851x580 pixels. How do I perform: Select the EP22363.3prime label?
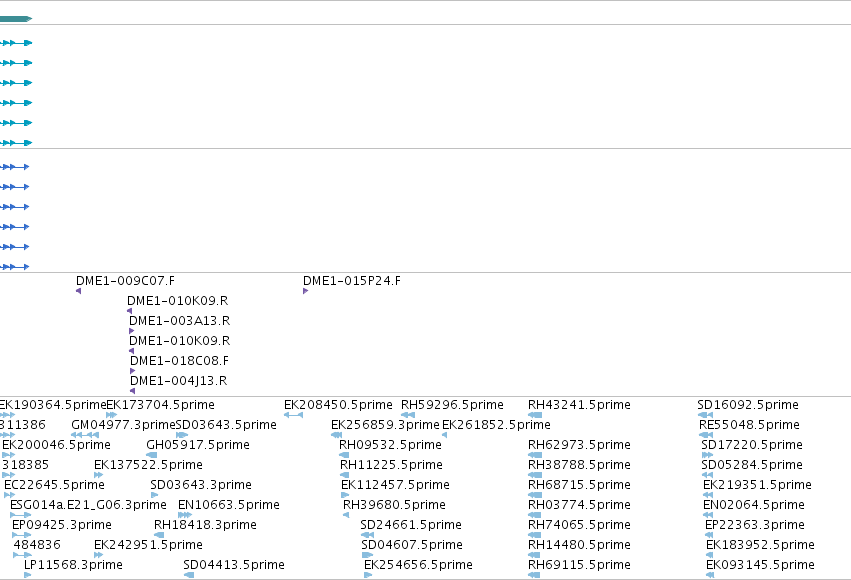click(754, 525)
